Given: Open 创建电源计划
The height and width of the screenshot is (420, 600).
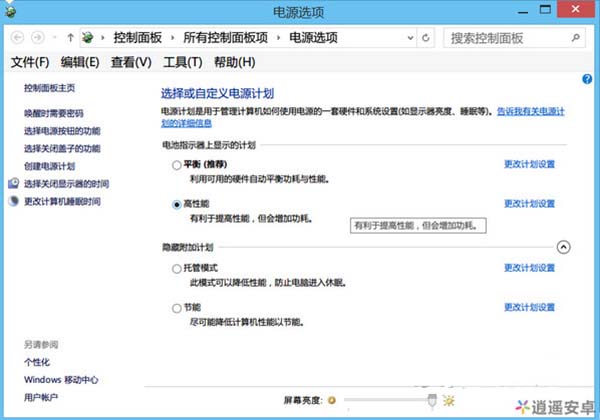Looking at the screenshot, I should 49,166.
